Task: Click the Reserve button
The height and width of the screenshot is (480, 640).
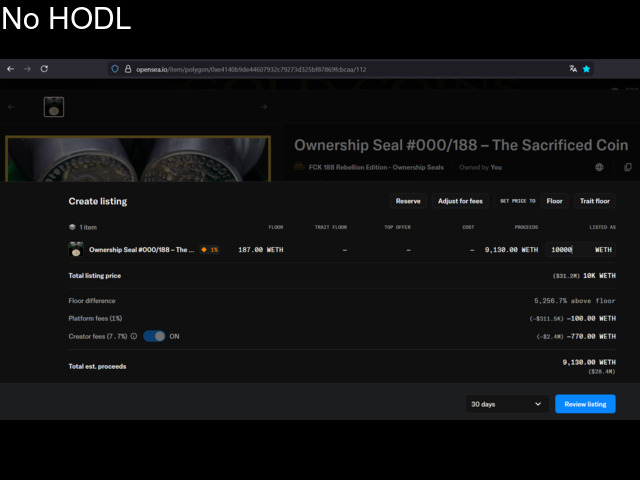Action: pyautogui.click(x=408, y=201)
